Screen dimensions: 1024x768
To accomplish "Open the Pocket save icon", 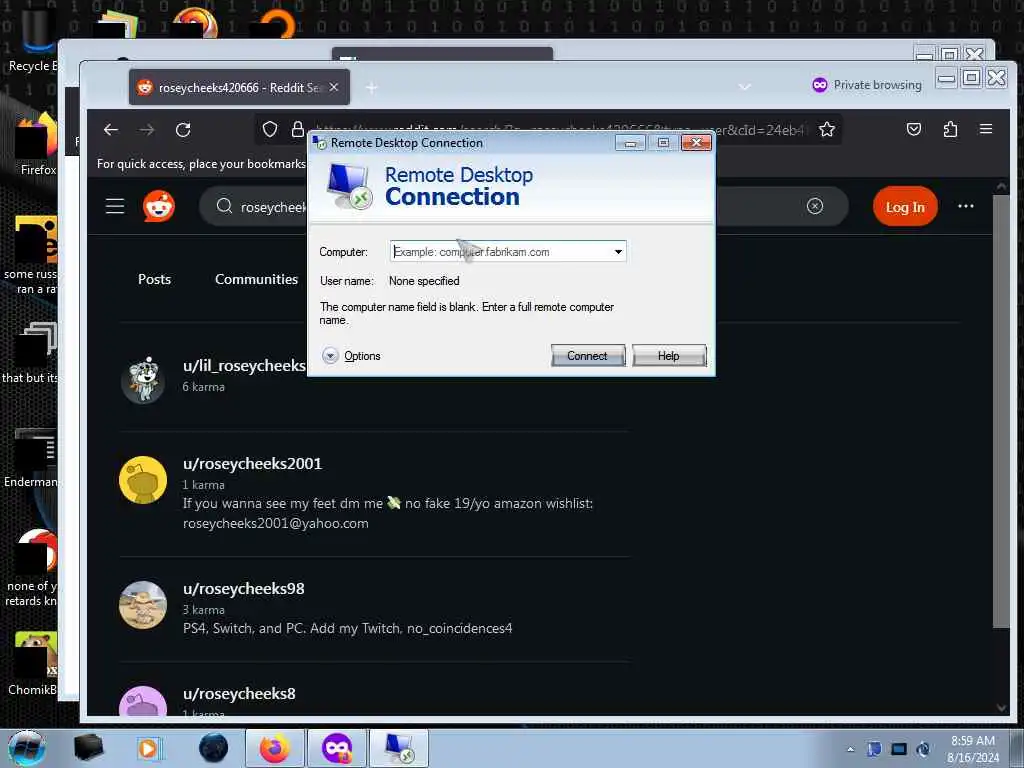I will point(914,129).
